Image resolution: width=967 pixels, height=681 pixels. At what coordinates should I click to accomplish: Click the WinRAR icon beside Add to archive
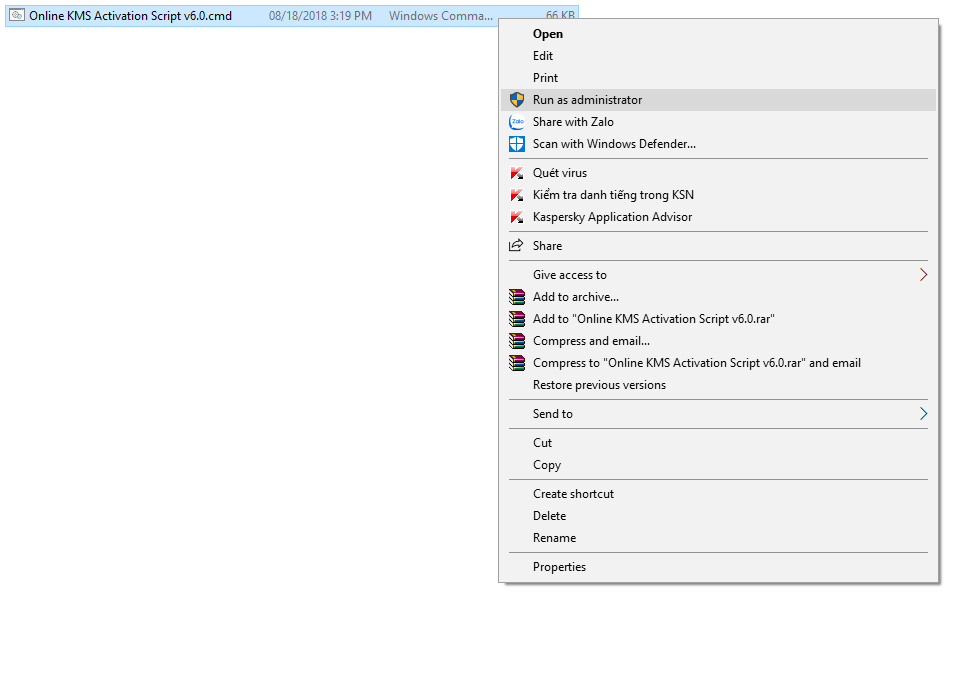coord(516,296)
